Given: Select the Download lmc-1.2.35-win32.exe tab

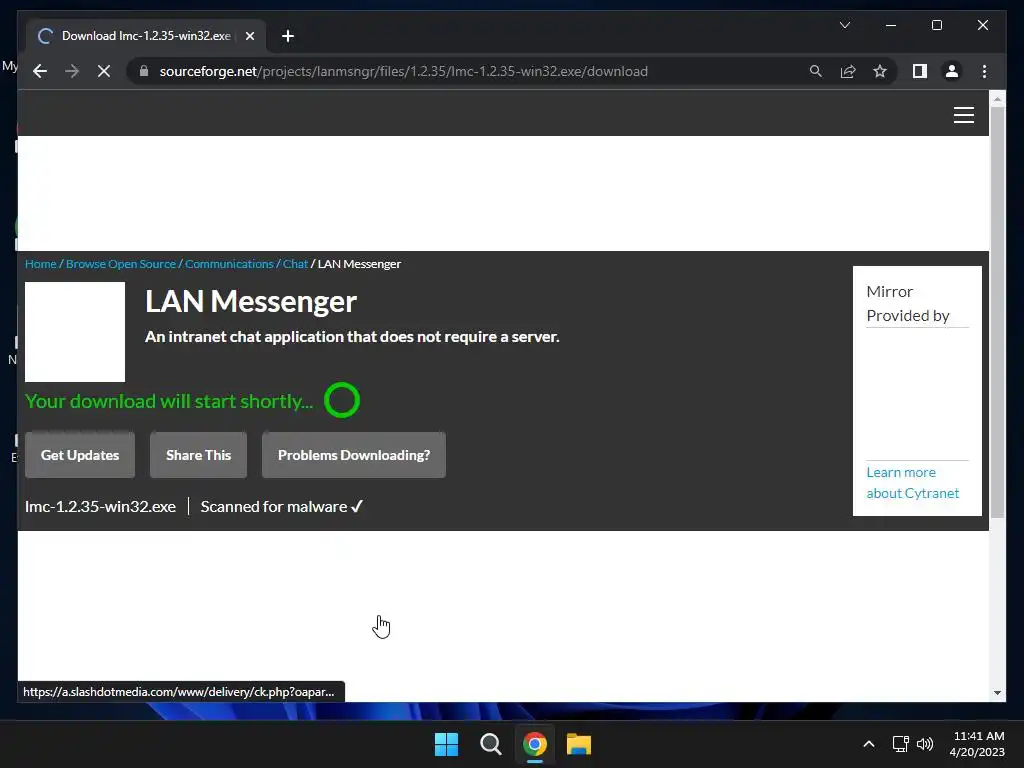Looking at the screenshot, I should (146, 36).
